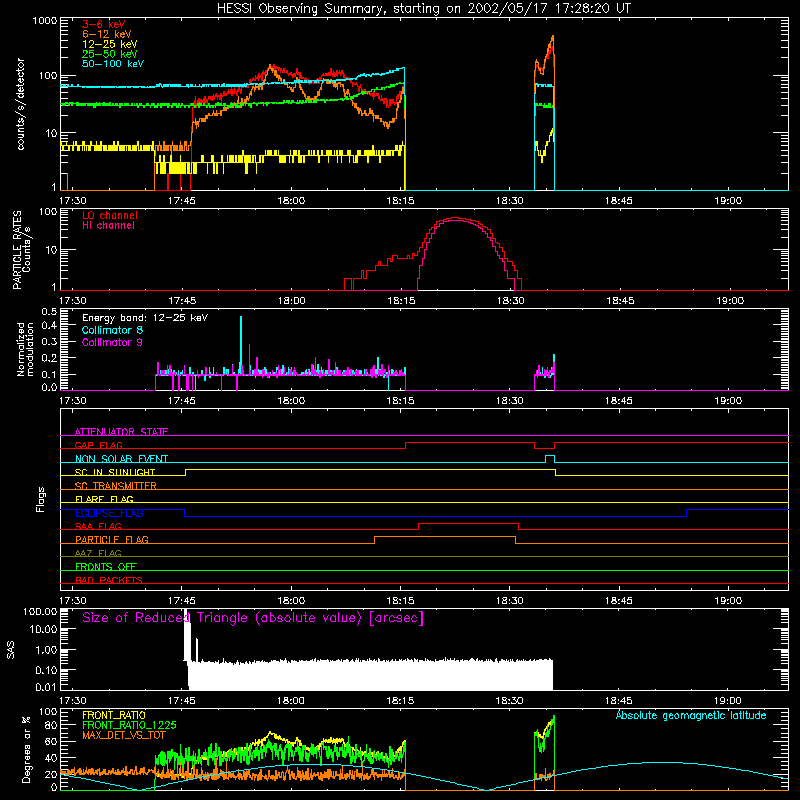The height and width of the screenshot is (800, 800).
Task: Click the SC_IN_SUNLIGHT flag label
Action: [x=115, y=472]
